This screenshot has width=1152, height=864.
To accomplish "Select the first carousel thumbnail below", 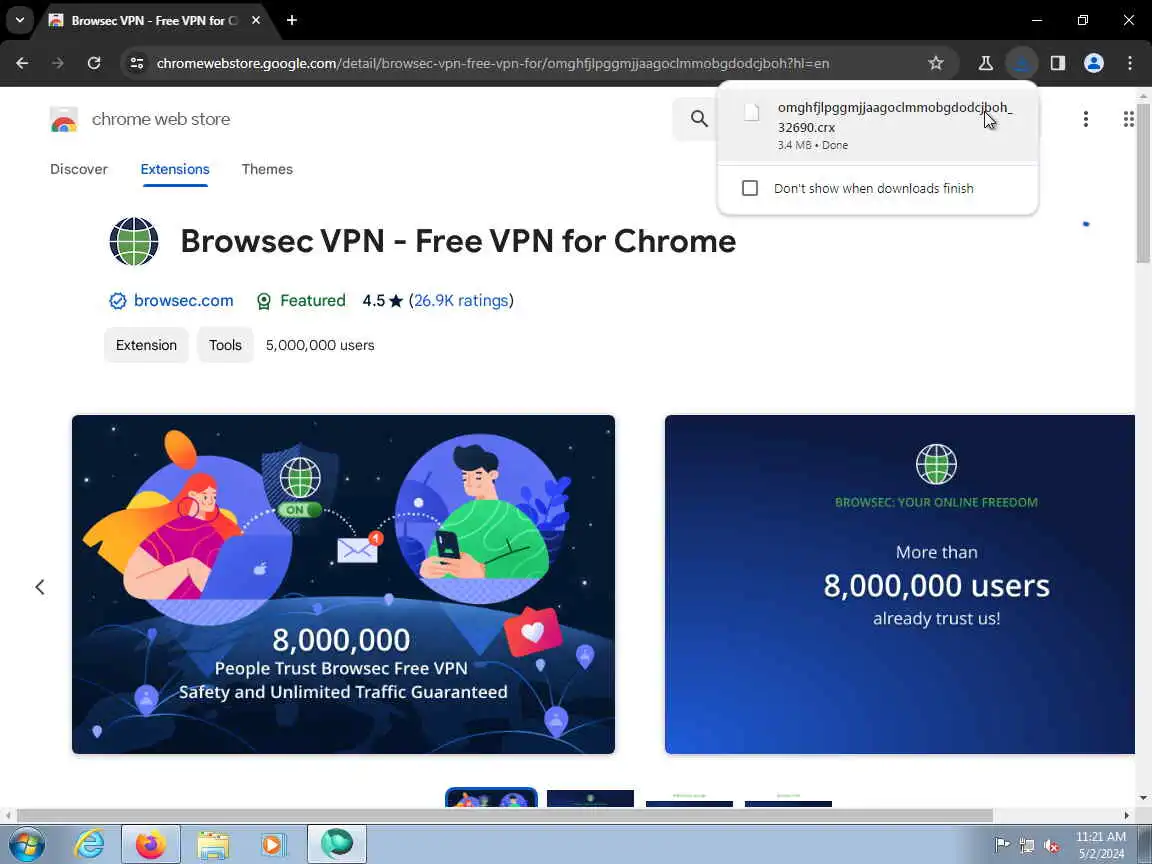I will coord(492,798).
